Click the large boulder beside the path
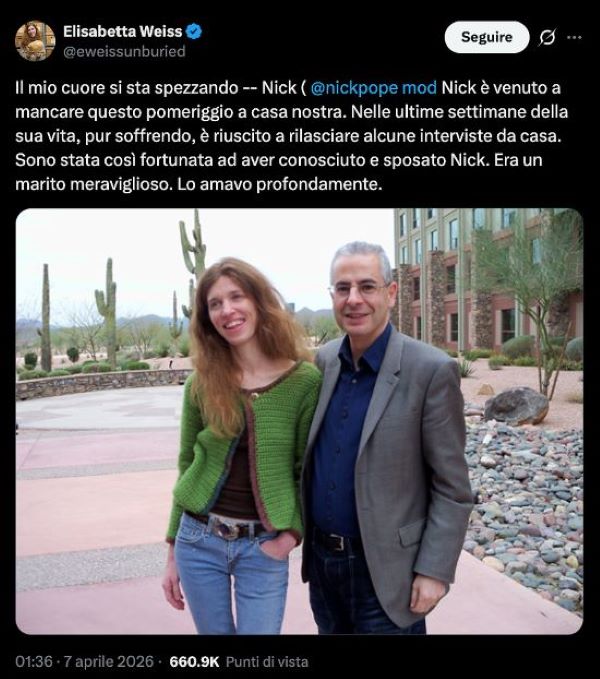 tap(516, 406)
